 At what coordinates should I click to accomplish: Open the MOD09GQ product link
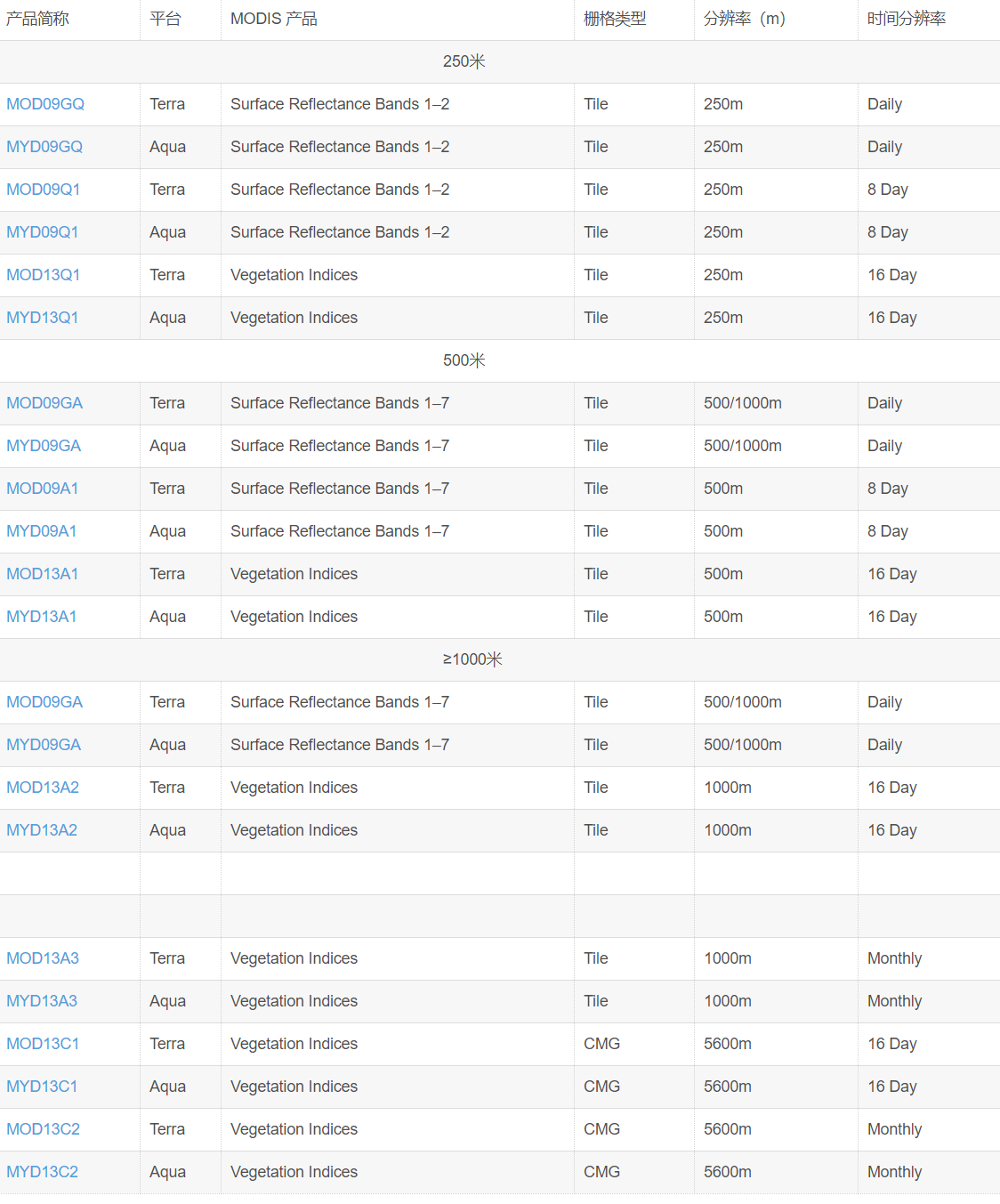(x=45, y=104)
